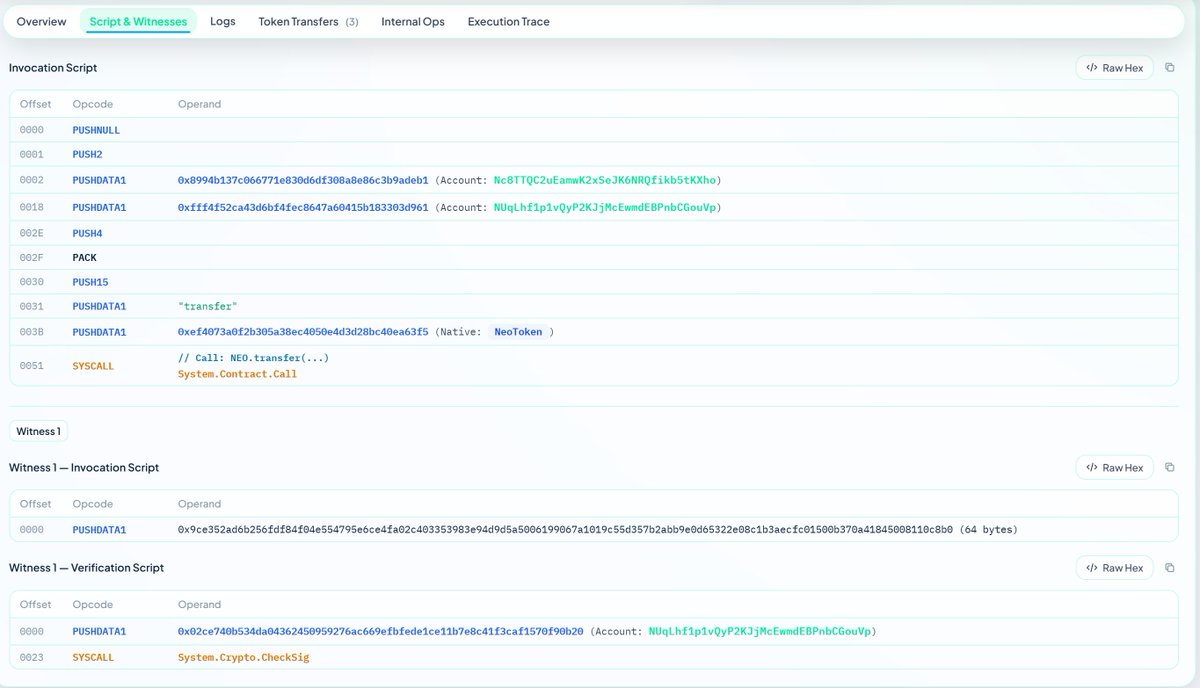Click the 64-byte signature operand

point(598,529)
